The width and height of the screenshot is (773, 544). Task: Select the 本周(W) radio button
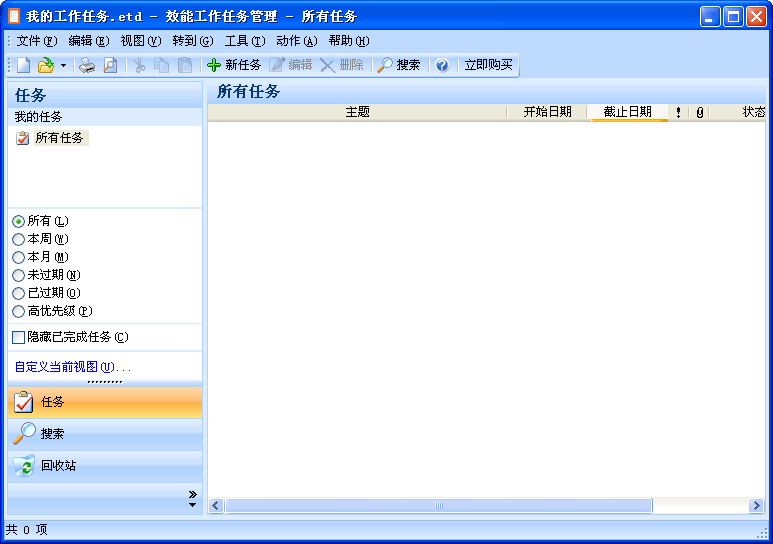18,239
